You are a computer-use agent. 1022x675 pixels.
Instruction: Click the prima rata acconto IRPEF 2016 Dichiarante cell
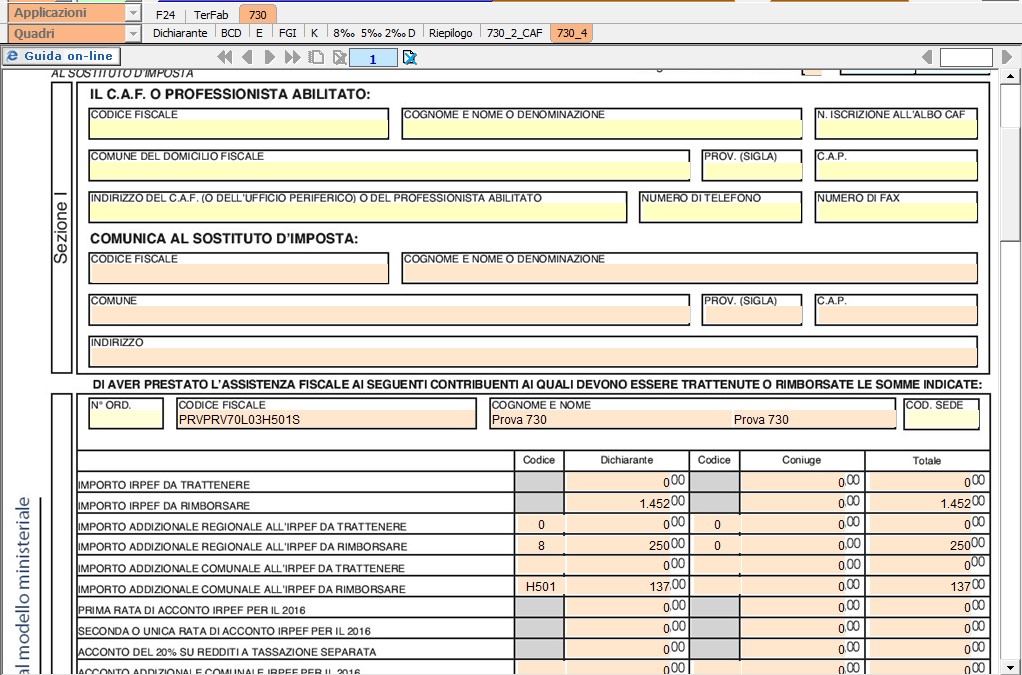(626, 607)
